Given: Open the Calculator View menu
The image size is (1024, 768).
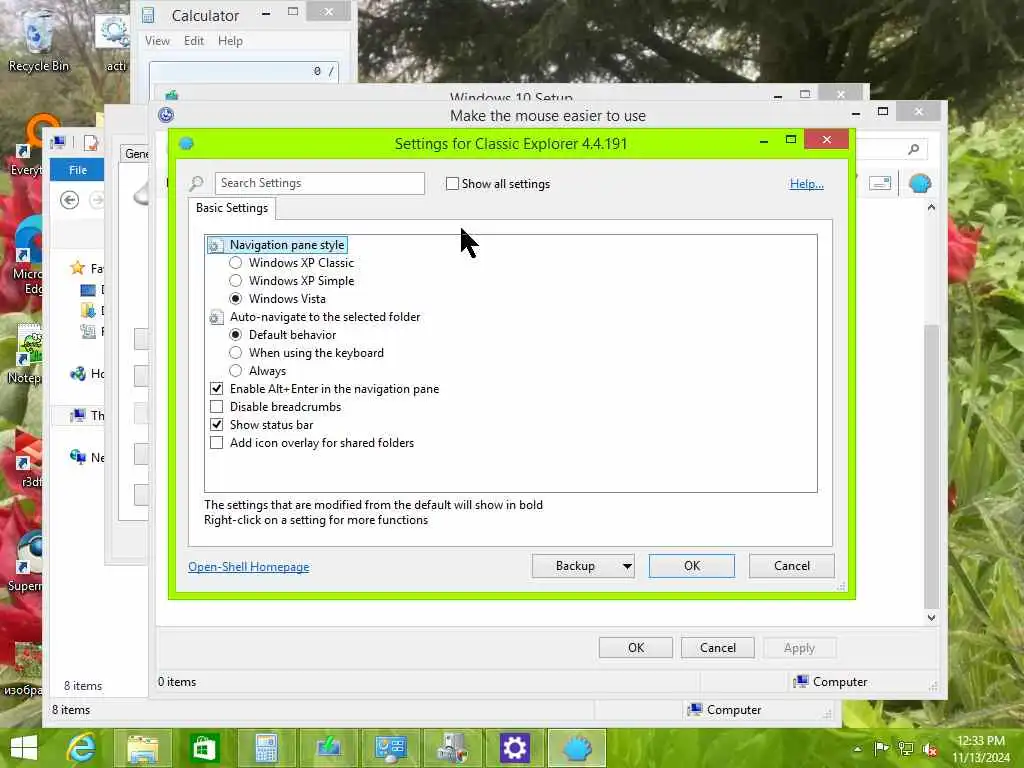Looking at the screenshot, I should point(157,40).
